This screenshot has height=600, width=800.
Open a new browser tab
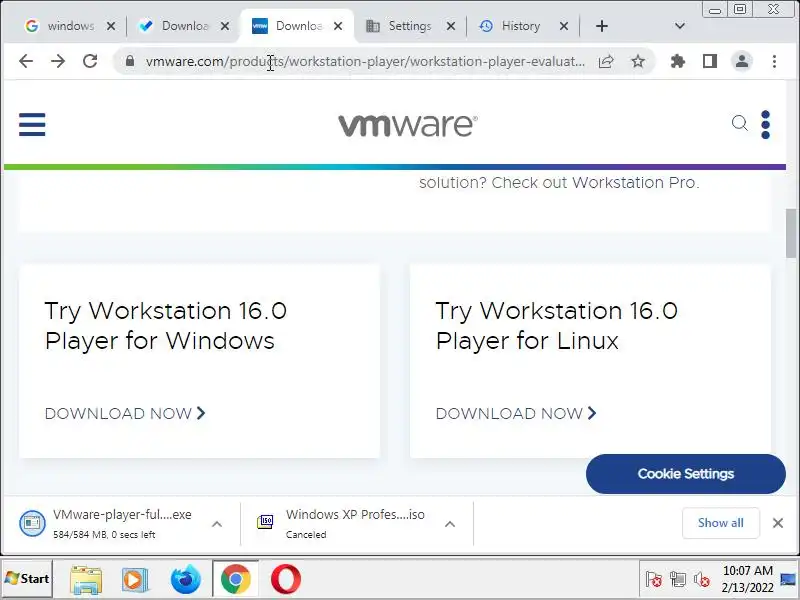click(602, 26)
